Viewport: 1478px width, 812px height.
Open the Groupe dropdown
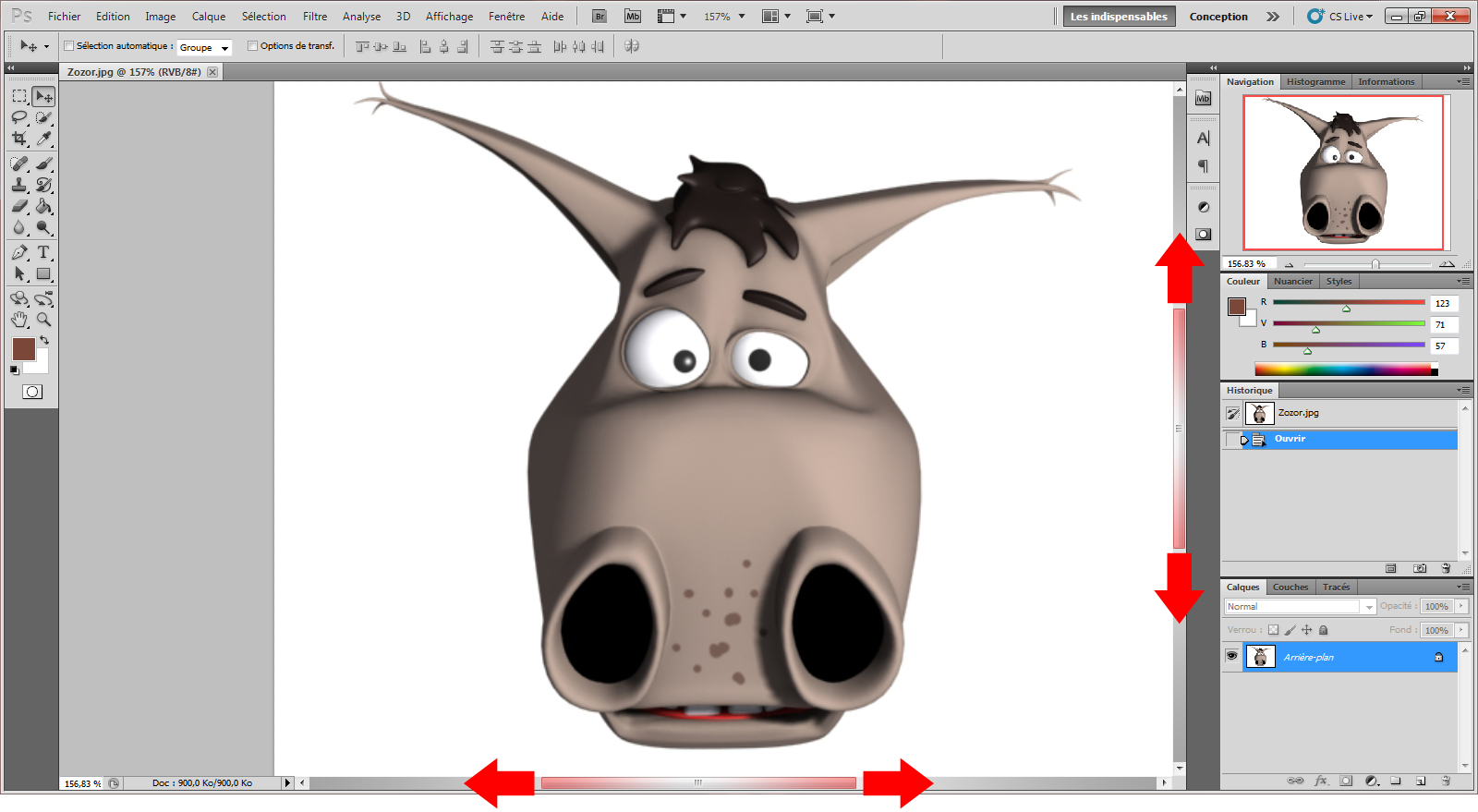[x=204, y=47]
